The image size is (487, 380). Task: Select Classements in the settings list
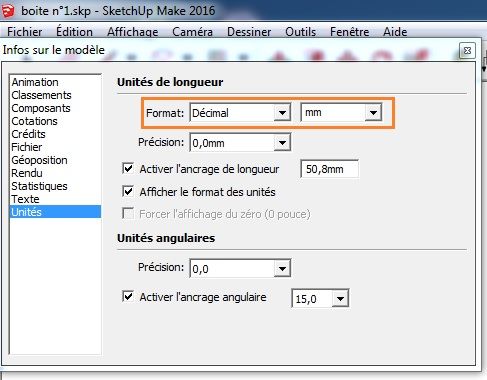coord(55,95)
